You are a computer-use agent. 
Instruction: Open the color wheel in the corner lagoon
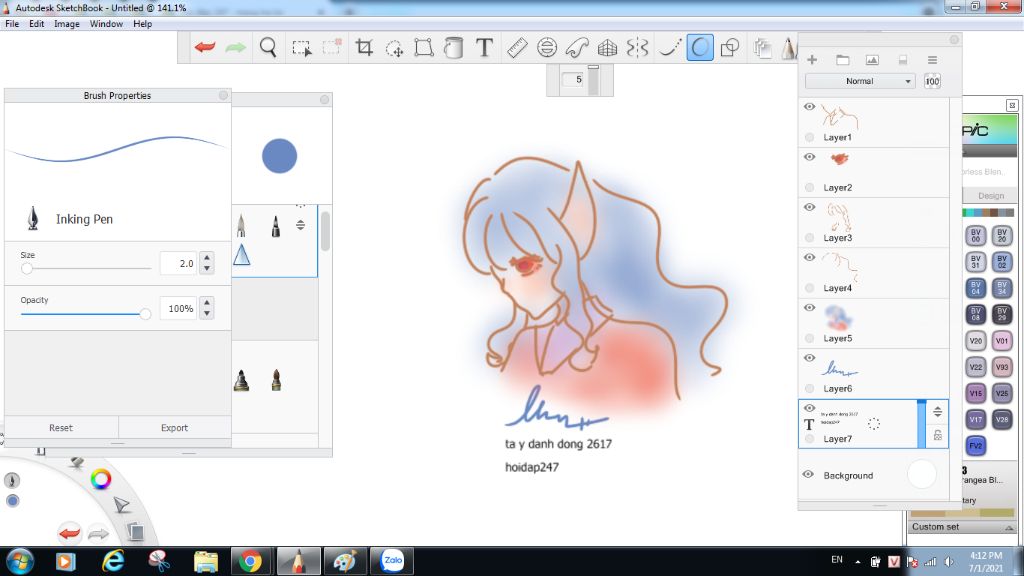[x=101, y=479]
